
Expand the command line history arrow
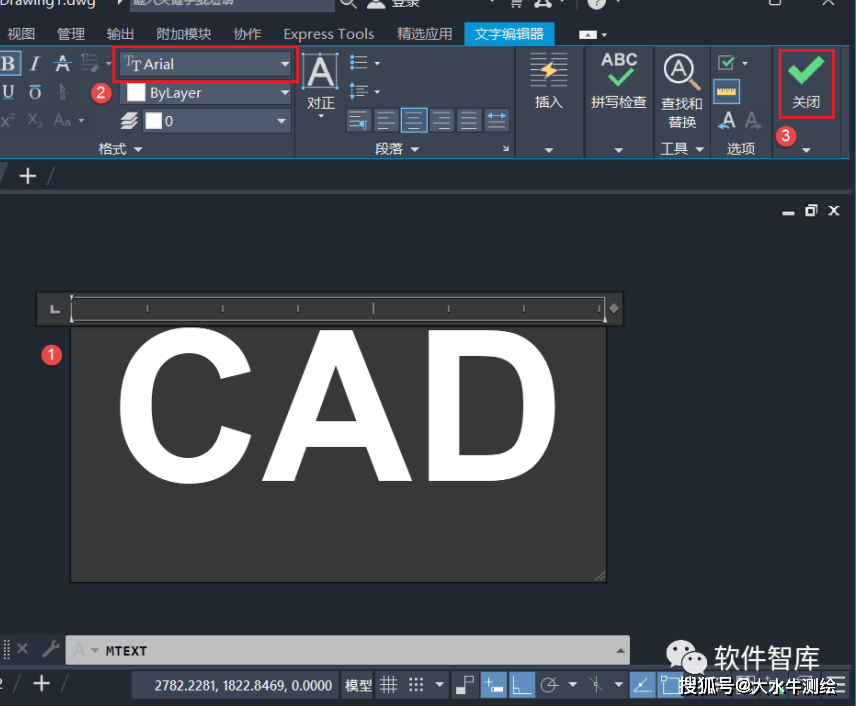click(x=620, y=650)
